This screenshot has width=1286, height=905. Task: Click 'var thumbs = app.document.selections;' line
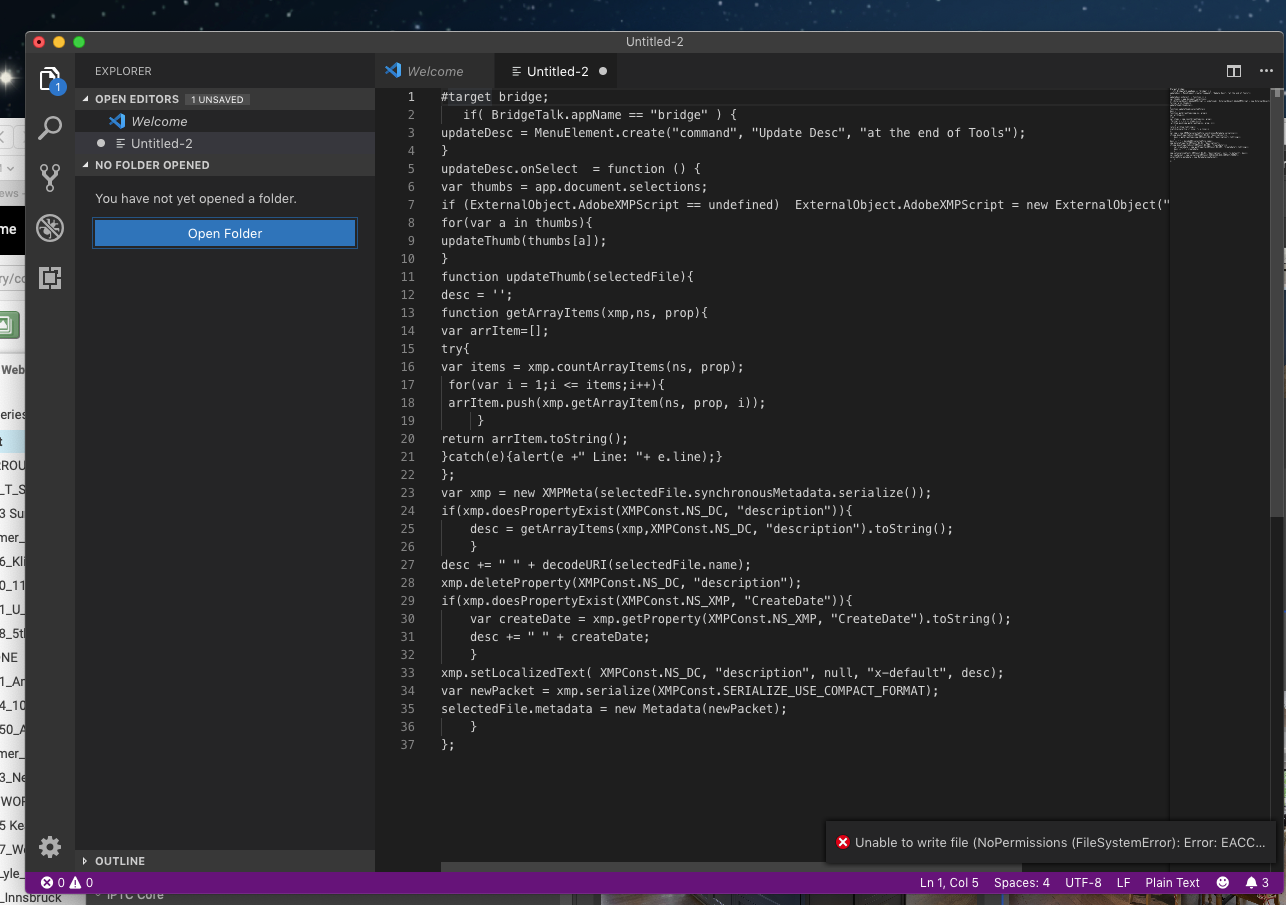(574, 186)
